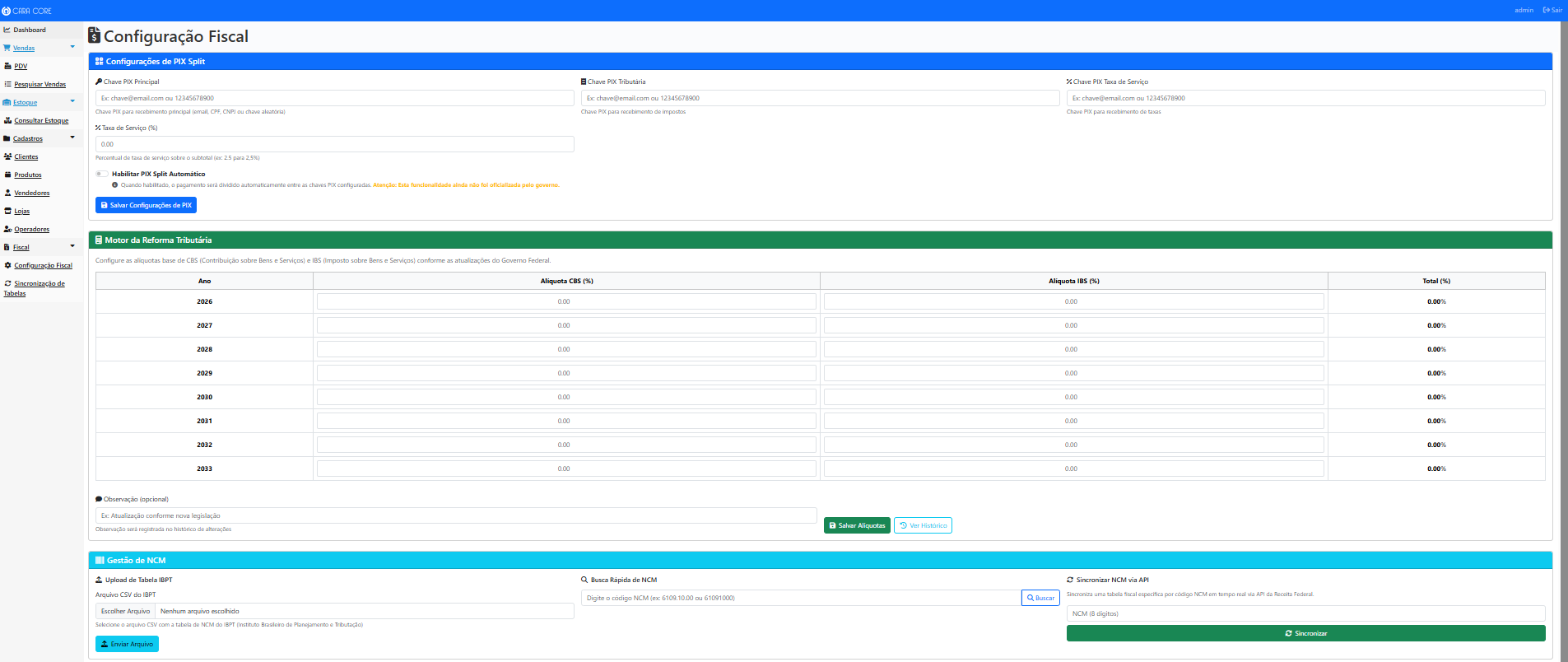Viewport: 1568px width, 662px height.
Task: Click the Lojas store icon
Action: click(x=7, y=211)
